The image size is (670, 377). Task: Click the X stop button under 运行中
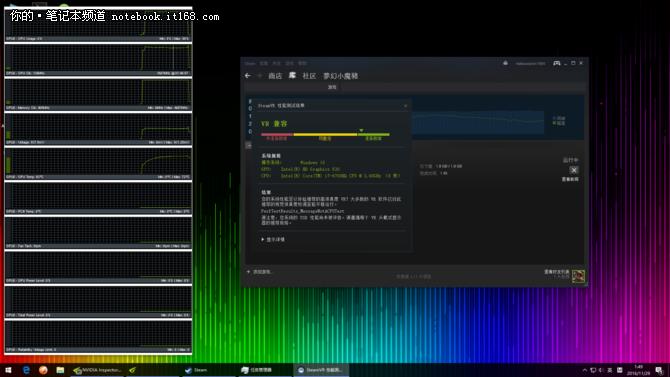[574, 170]
